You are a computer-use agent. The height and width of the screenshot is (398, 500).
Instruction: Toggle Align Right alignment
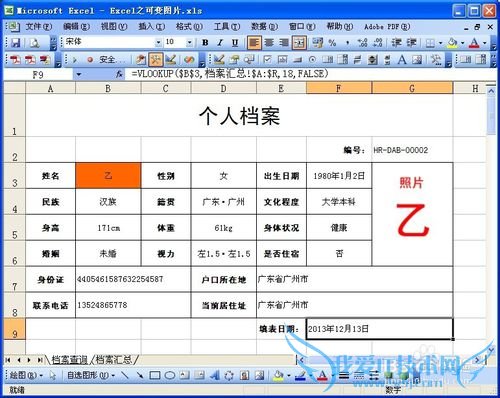coord(284,43)
